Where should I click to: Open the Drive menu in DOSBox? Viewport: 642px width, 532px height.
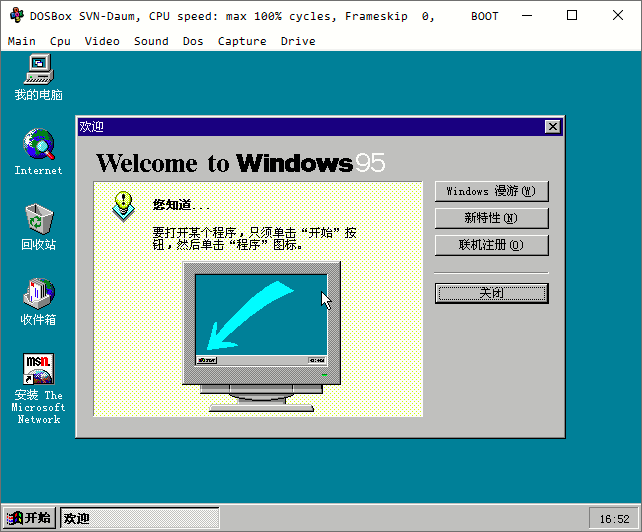tap(298, 41)
